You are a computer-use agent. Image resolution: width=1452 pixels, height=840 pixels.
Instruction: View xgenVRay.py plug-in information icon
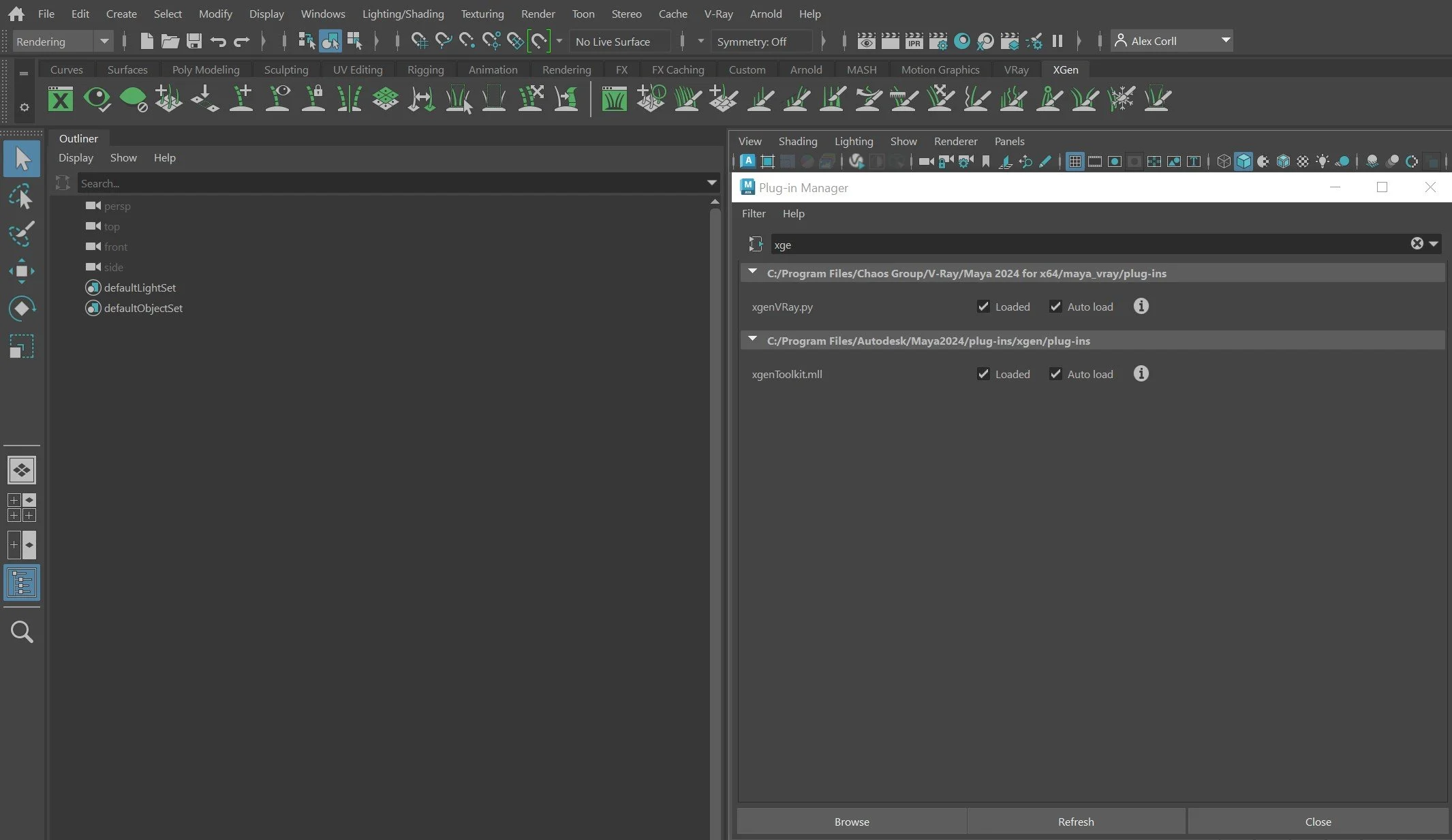[x=1140, y=306]
